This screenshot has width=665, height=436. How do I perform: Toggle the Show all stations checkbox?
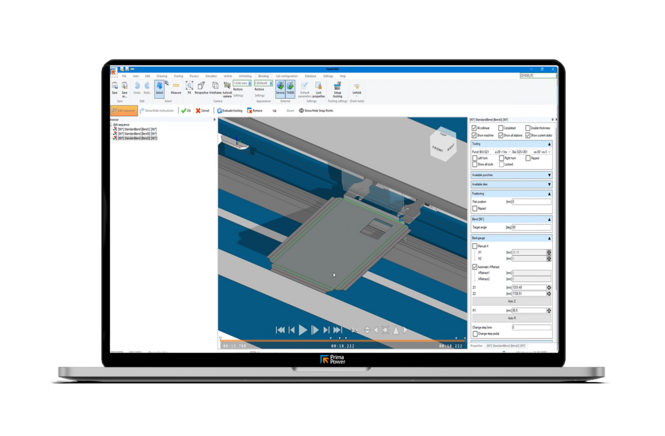[501, 135]
